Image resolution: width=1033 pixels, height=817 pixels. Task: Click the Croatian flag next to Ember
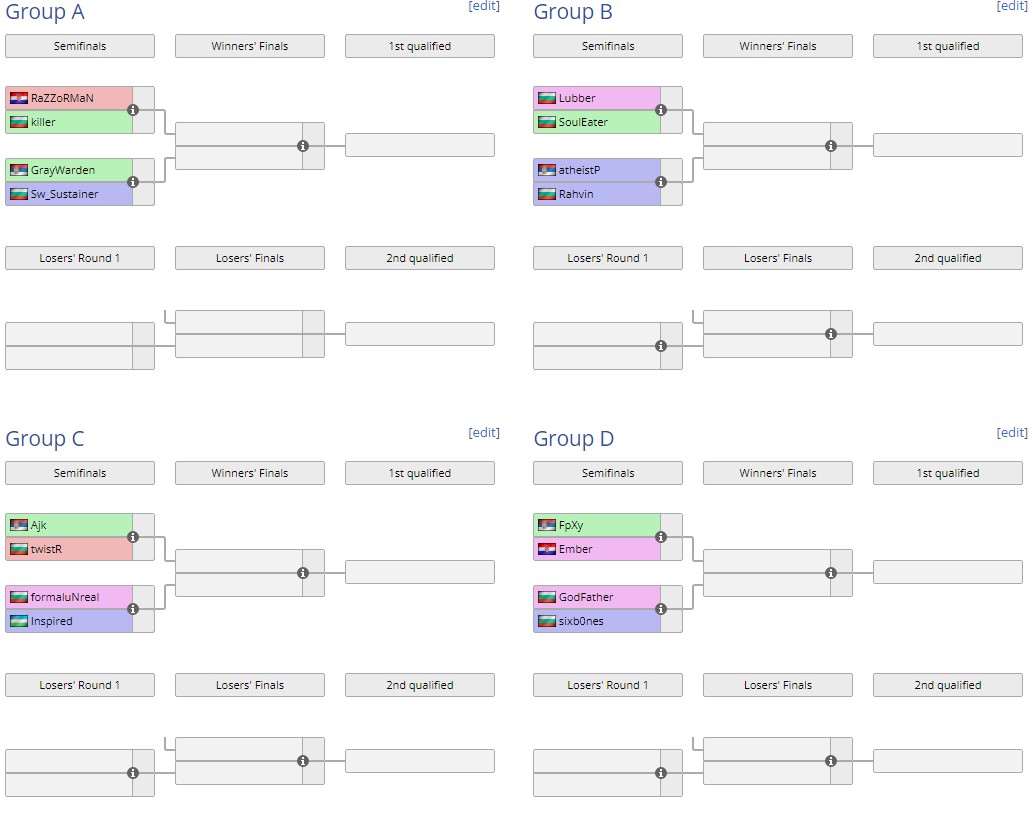(x=546, y=549)
